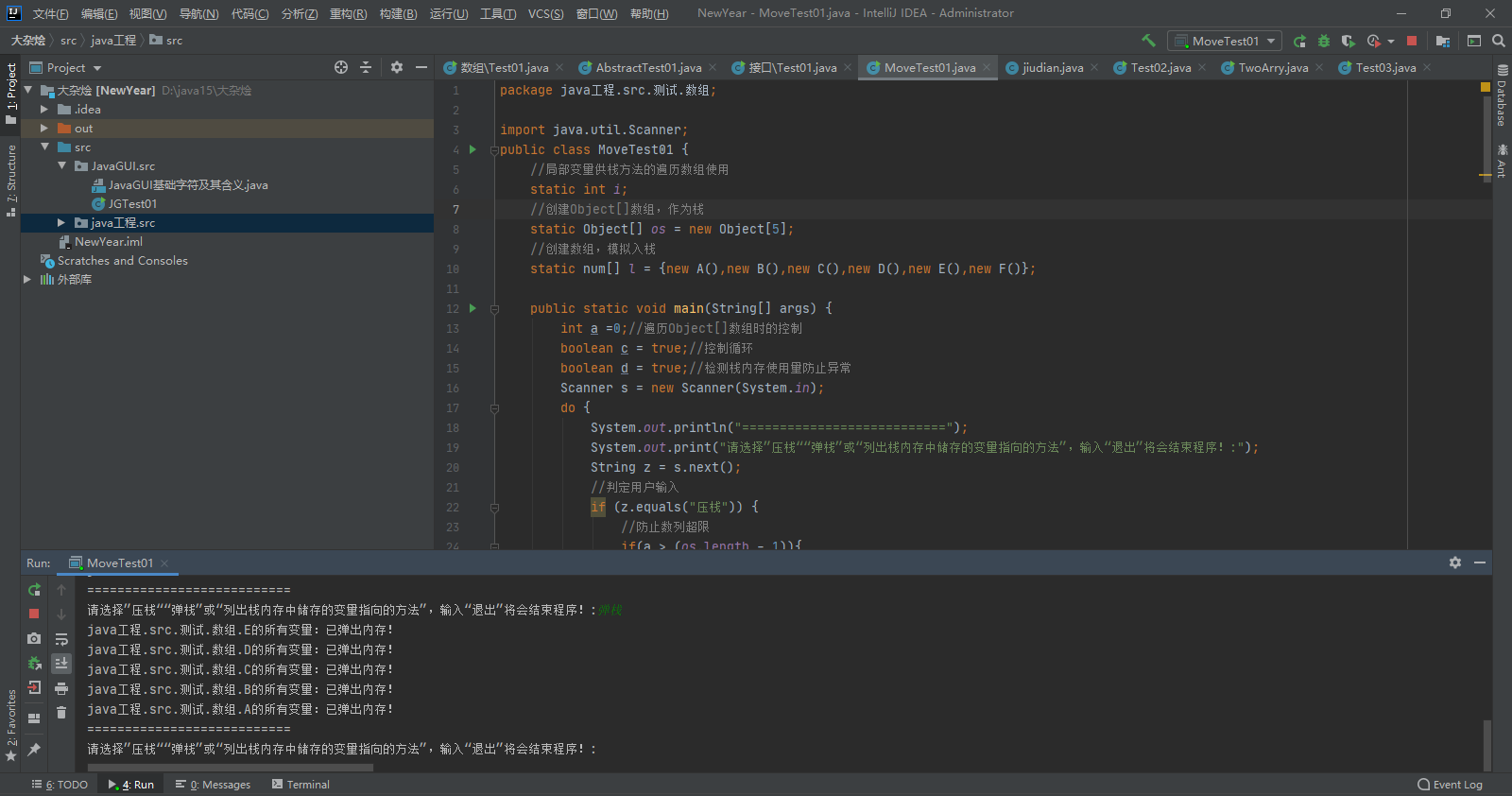Toggle scroll to end in Run console
Screen dimensions: 1512x796
pyautogui.click(x=61, y=664)
